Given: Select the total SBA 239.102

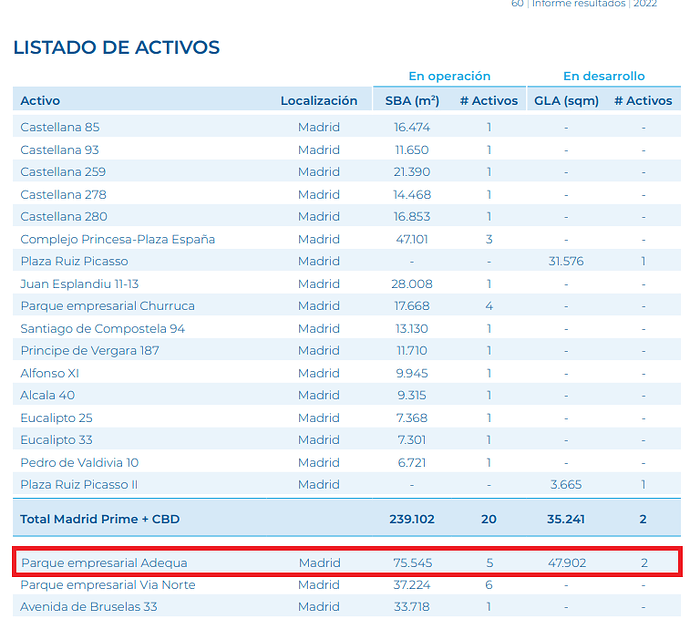Looking at the screenshot, I should (412, 519).
